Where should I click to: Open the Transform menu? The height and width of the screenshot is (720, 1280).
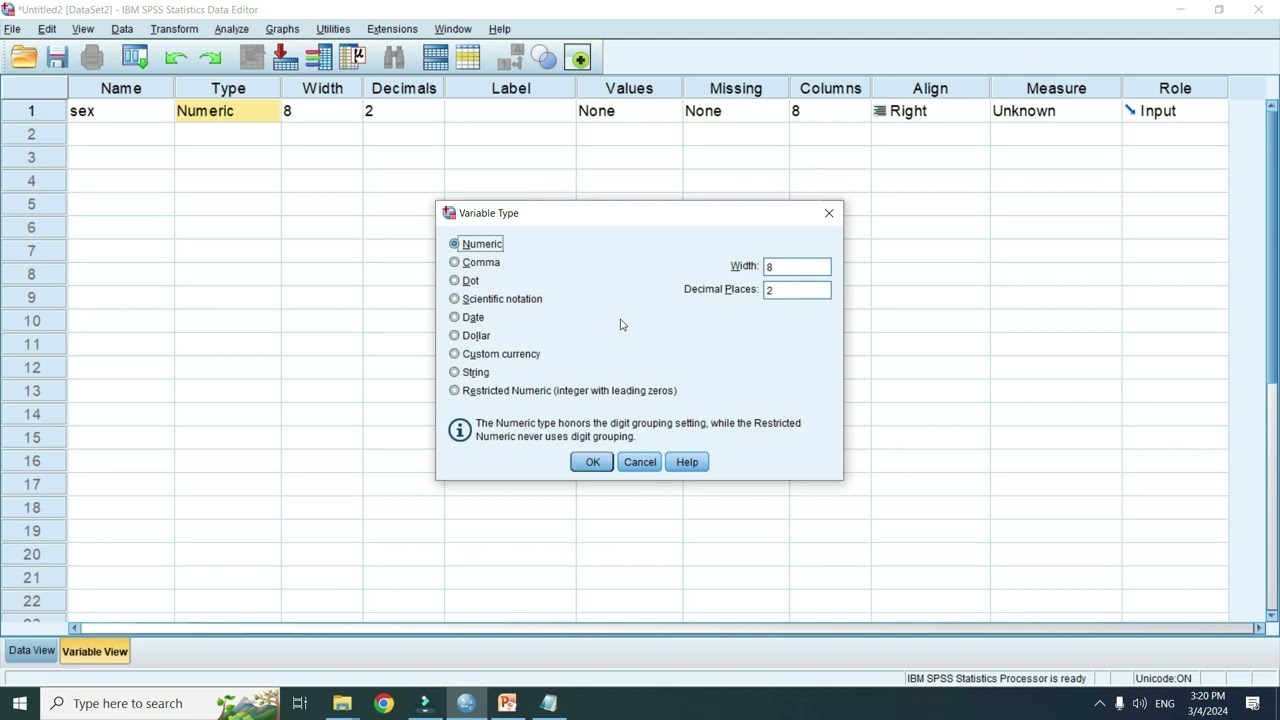174,29
